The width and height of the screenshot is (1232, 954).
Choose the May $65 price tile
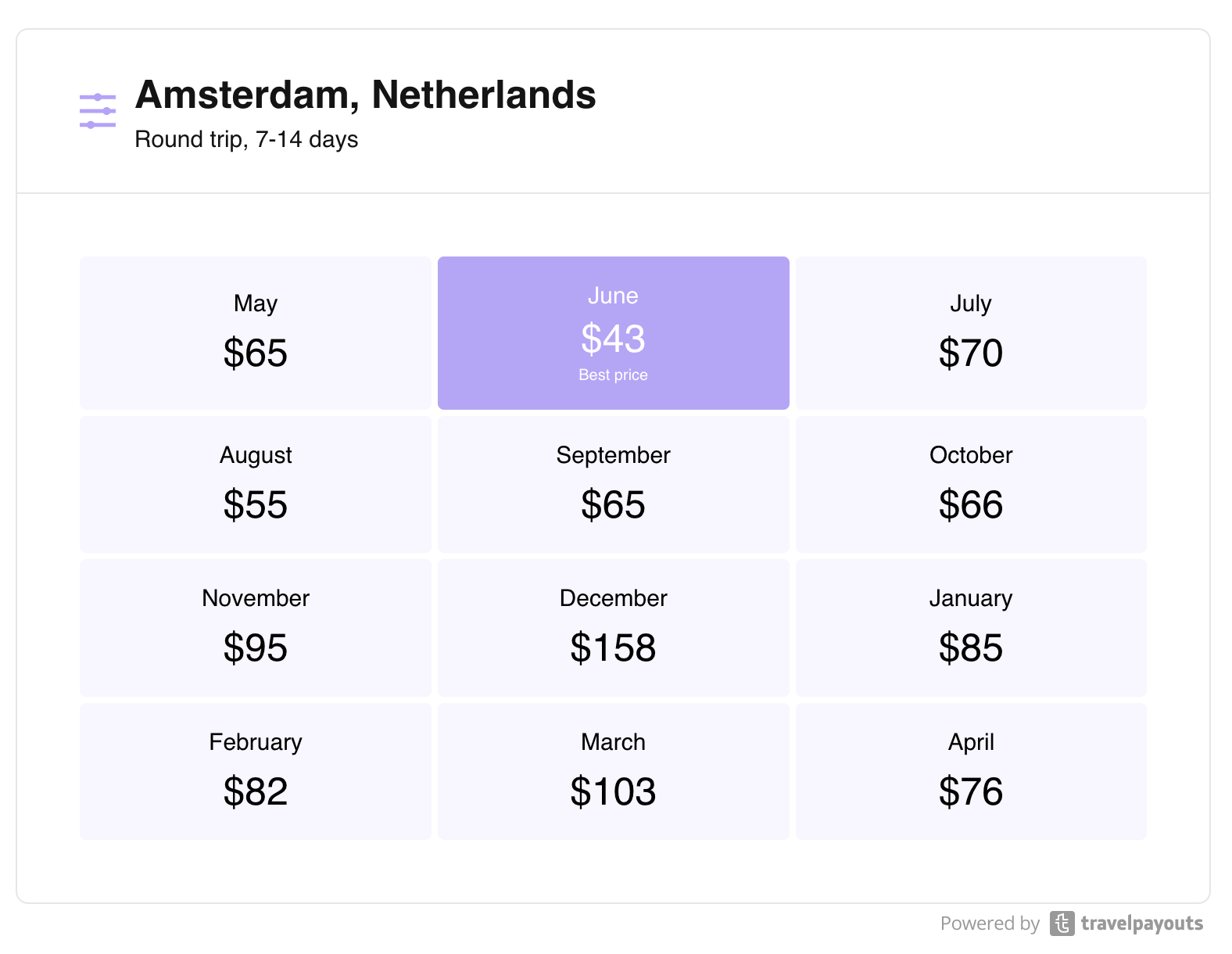255,332
